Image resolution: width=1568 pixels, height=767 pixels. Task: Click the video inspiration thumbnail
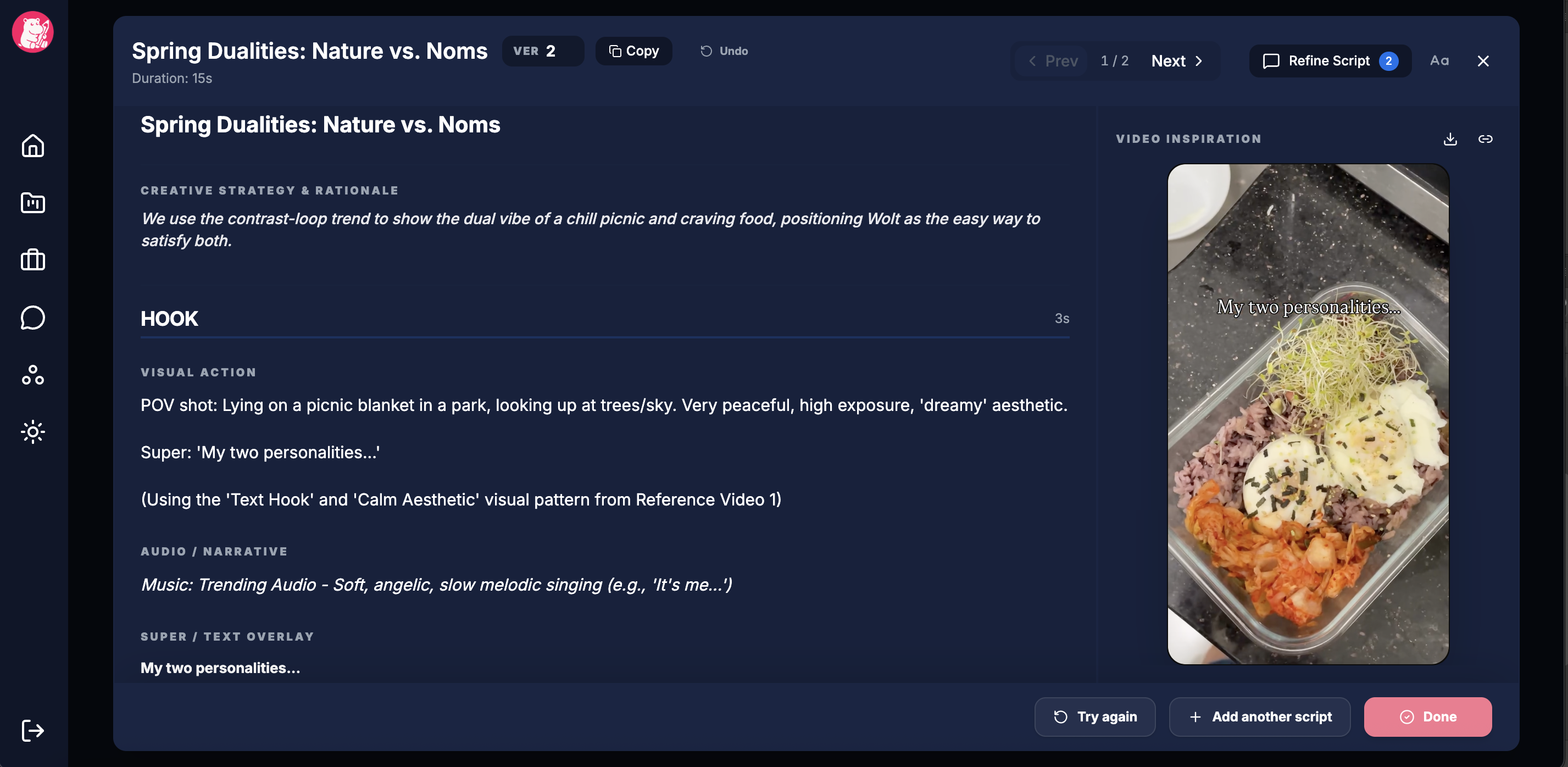coord(1308,414)
